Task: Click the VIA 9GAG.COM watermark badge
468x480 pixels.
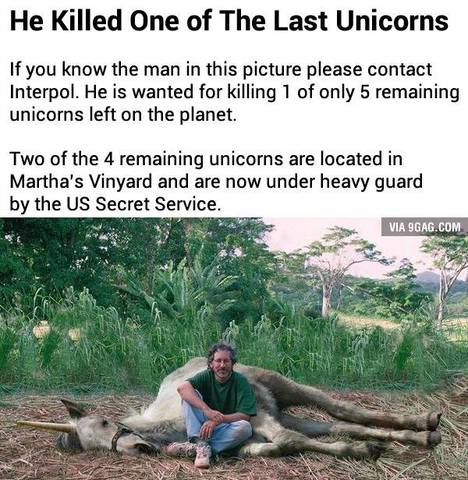Action: coord(425,227)
